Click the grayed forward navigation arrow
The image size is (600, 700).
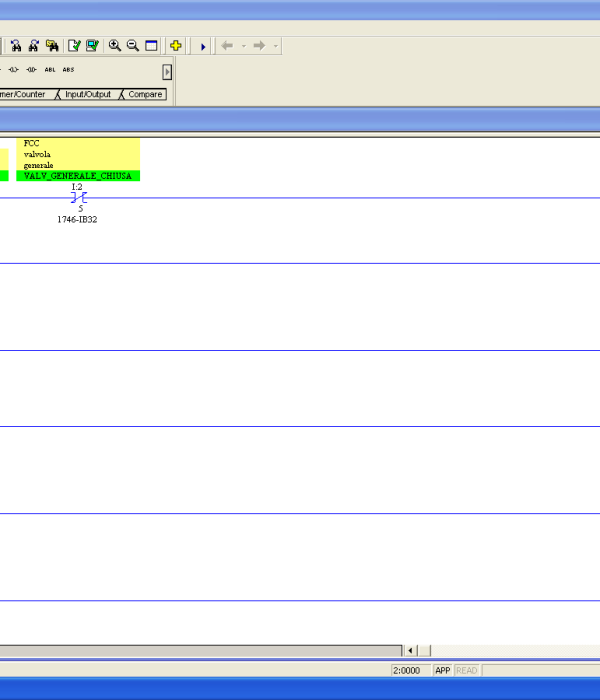pyautogui.click(x=259, y=46)
